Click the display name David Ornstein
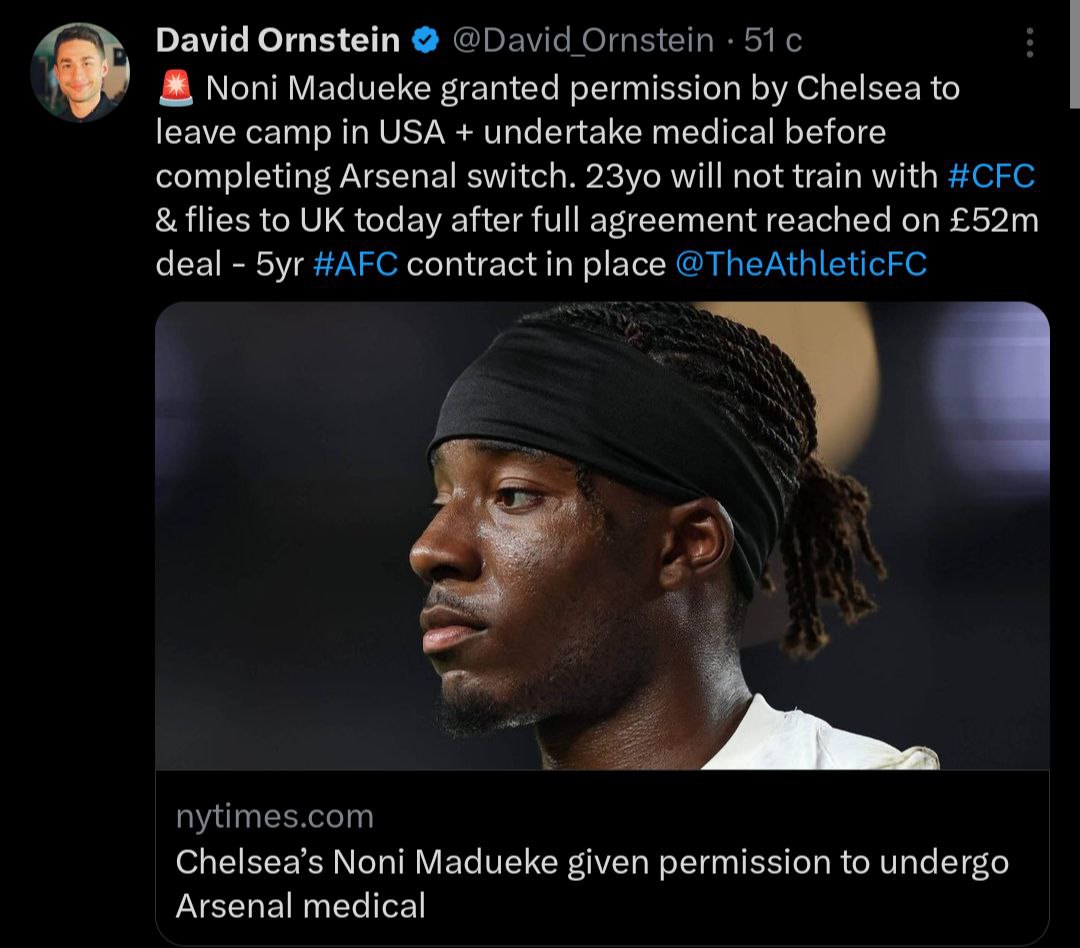The image size is (1080, 948). click(x=278, y=41)
